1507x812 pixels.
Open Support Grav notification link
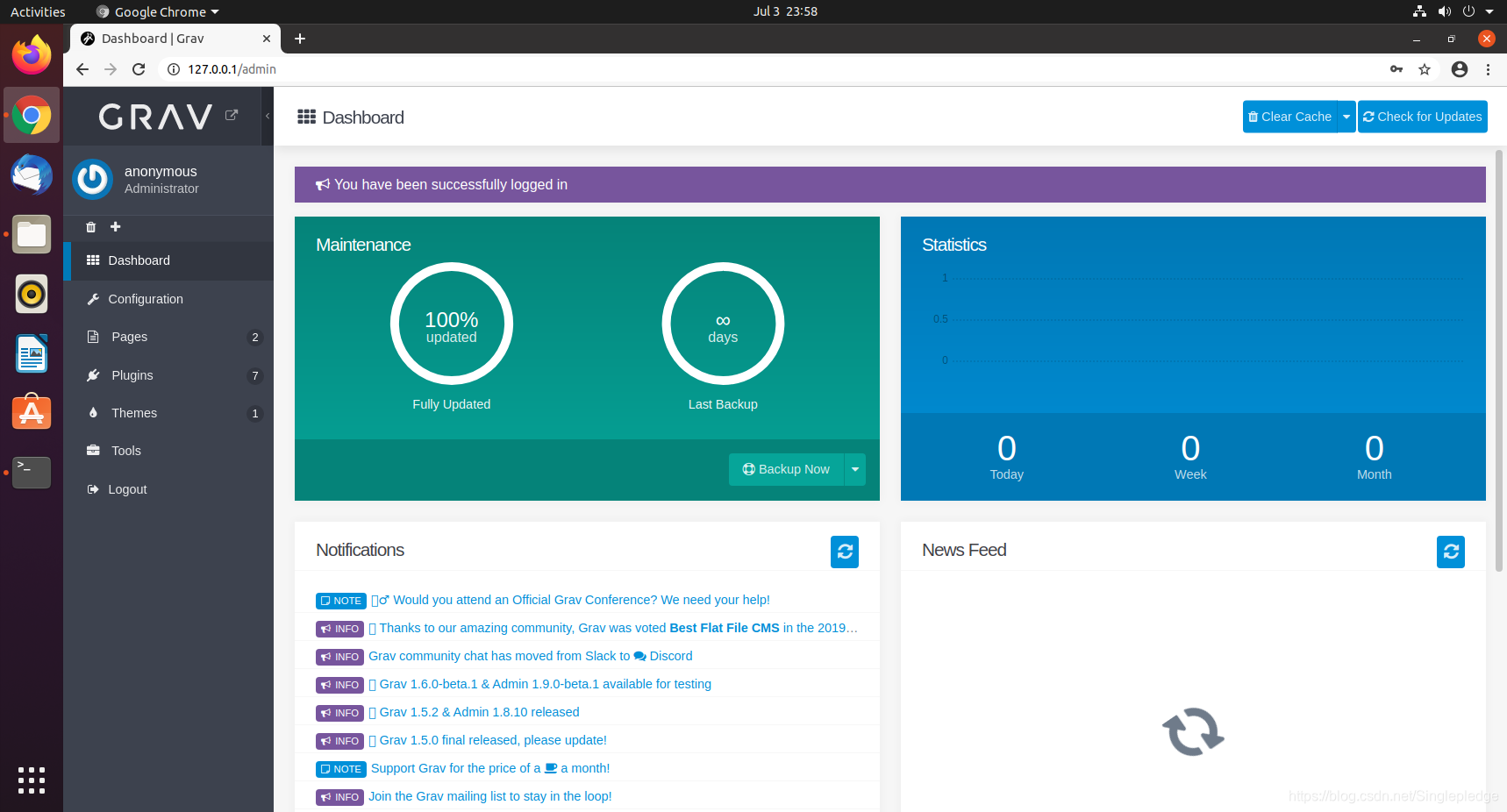pos(490,768)
